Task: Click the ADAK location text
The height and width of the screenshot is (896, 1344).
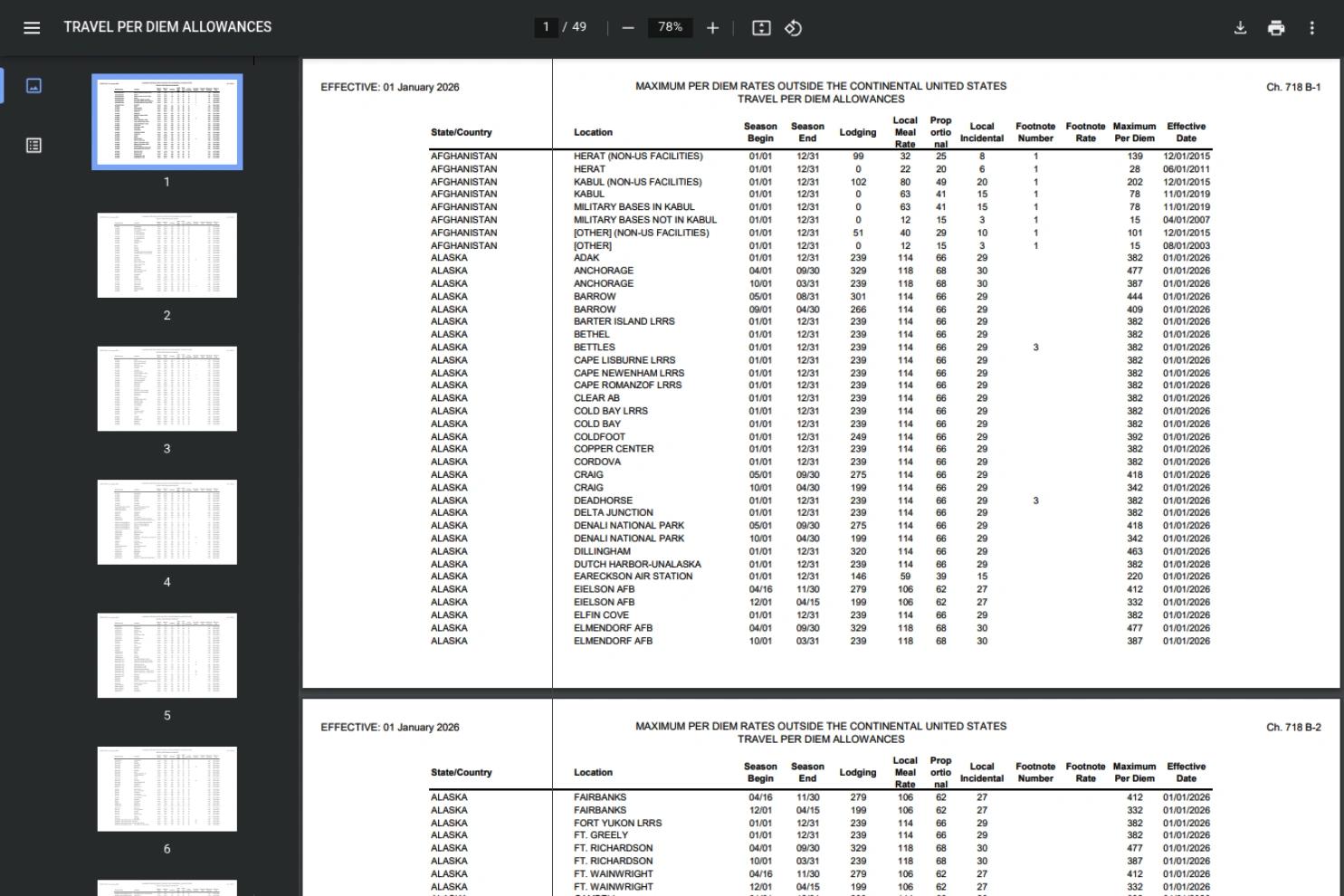Action: point(586,258)
